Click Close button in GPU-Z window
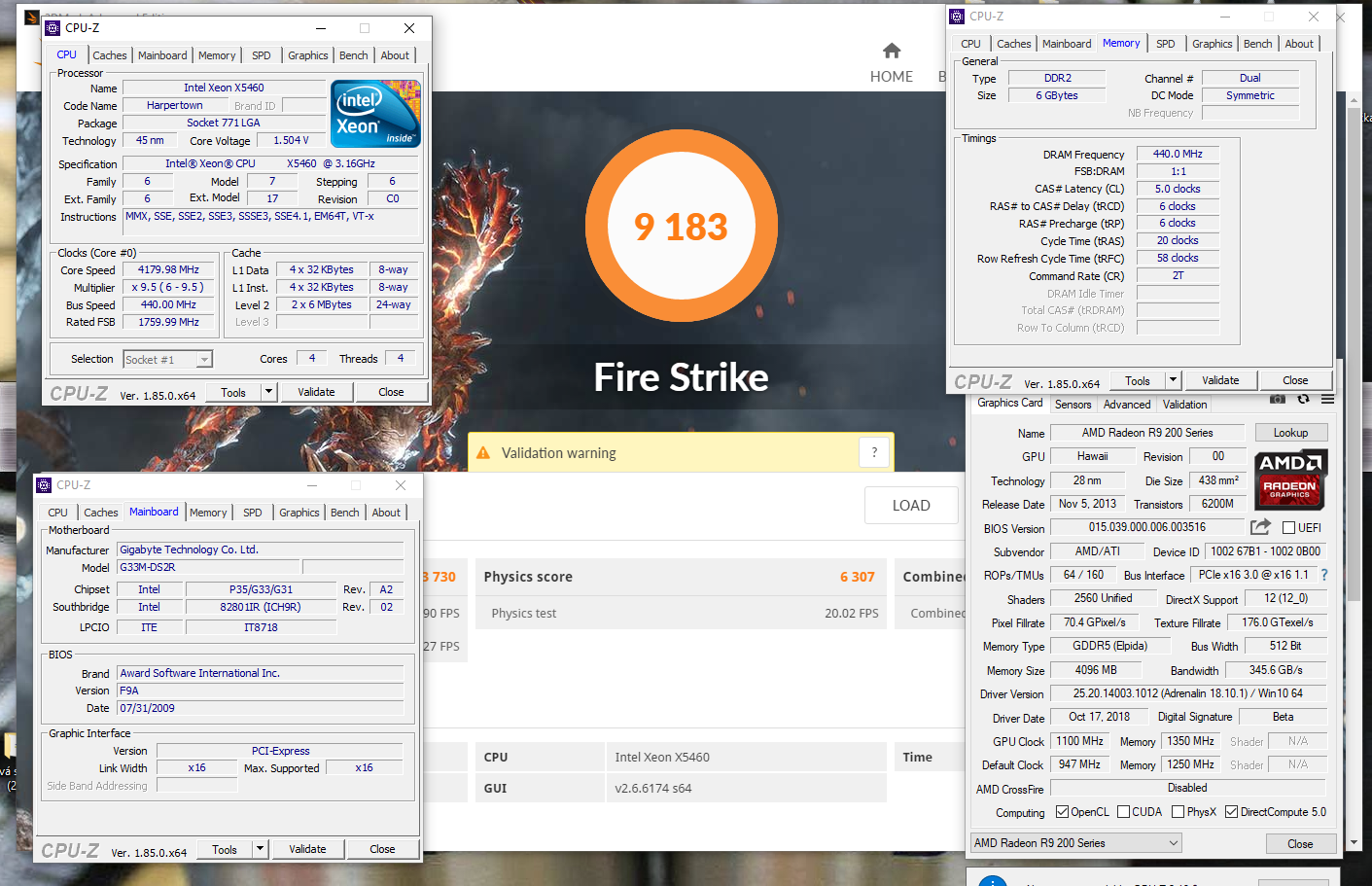 click(x=1300, y=843)
